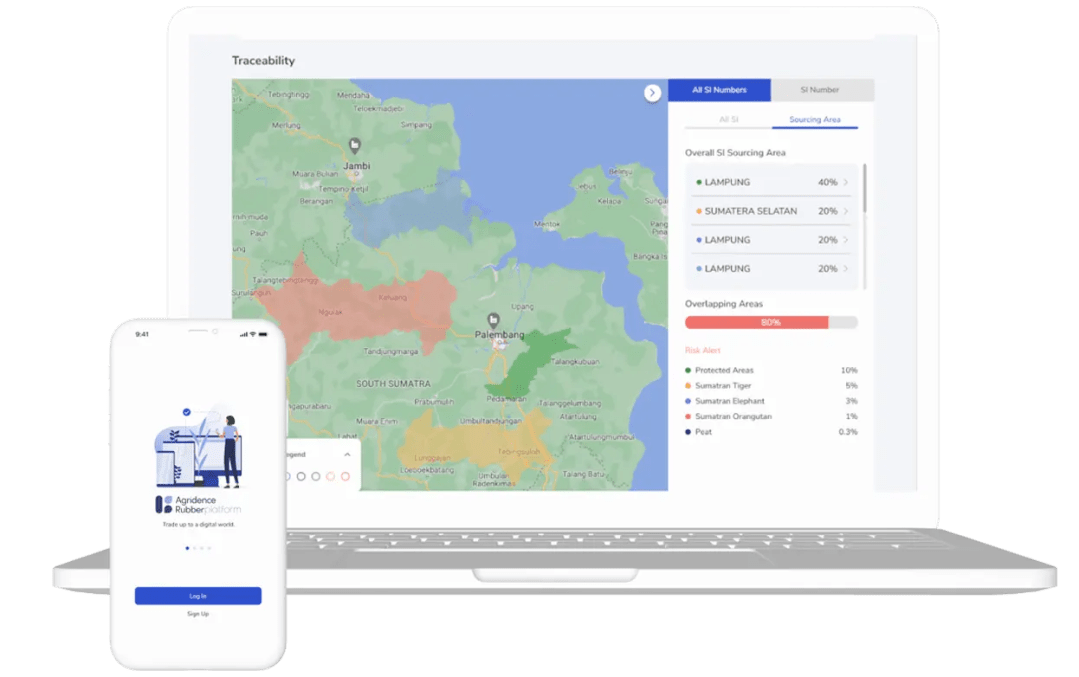
Task: Tap the phone cellular signal icon
Action: (244, 334)
